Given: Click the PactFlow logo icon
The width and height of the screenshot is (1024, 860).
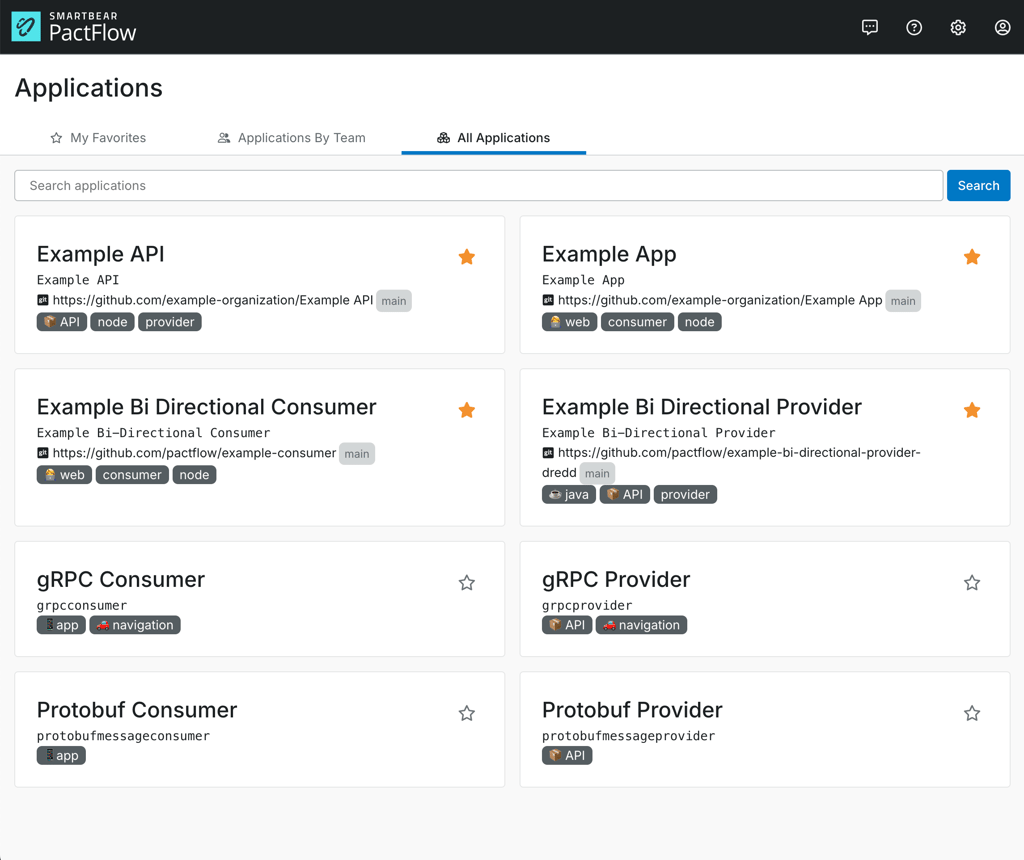Looking at the screenshot, I should tap(26, 27).
